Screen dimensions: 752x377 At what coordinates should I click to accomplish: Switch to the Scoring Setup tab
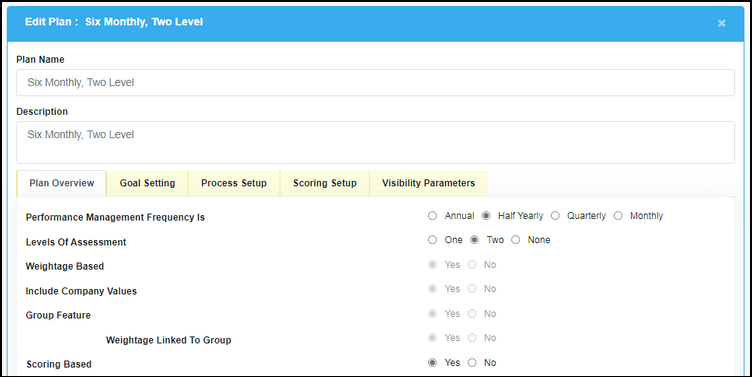coord(325,183)
